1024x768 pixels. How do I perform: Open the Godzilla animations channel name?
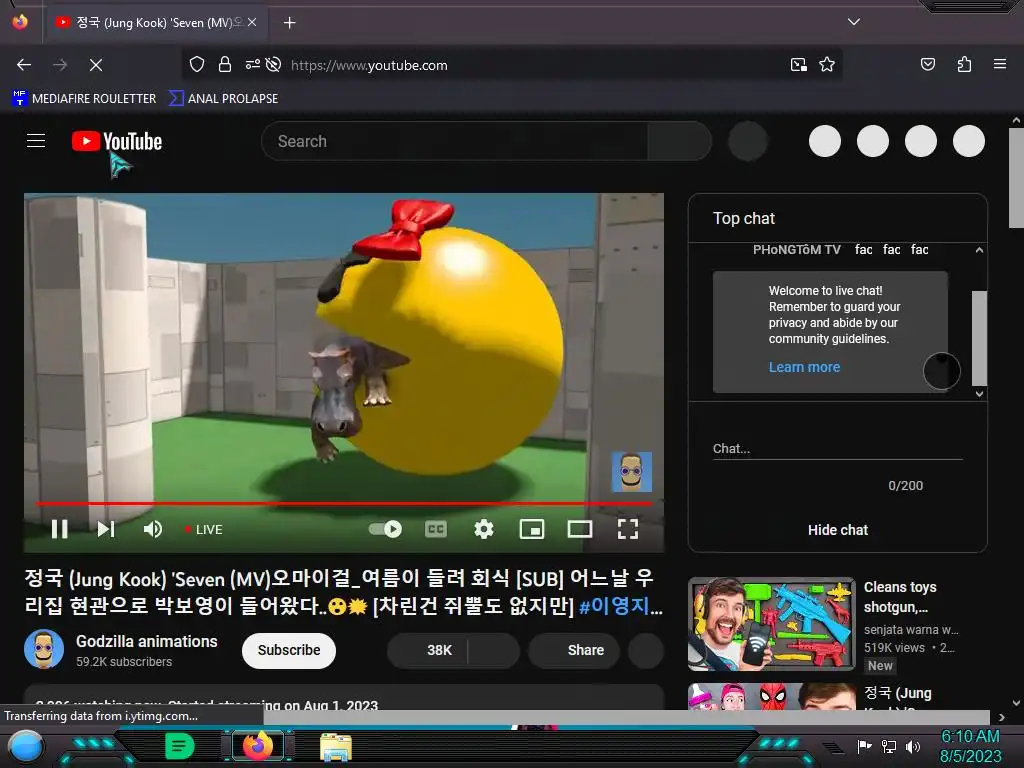coord(147,641)
